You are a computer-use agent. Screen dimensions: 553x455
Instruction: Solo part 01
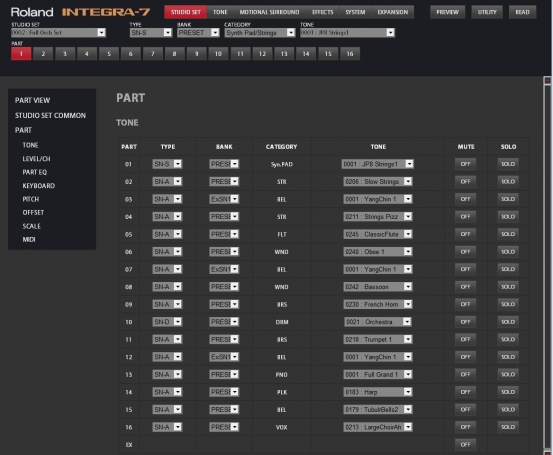(x=508, y=164)
